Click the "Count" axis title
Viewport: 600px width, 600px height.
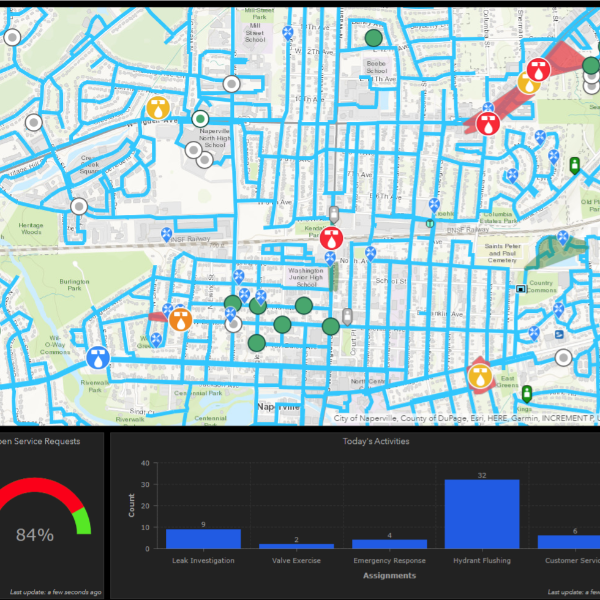click(132, 505)
